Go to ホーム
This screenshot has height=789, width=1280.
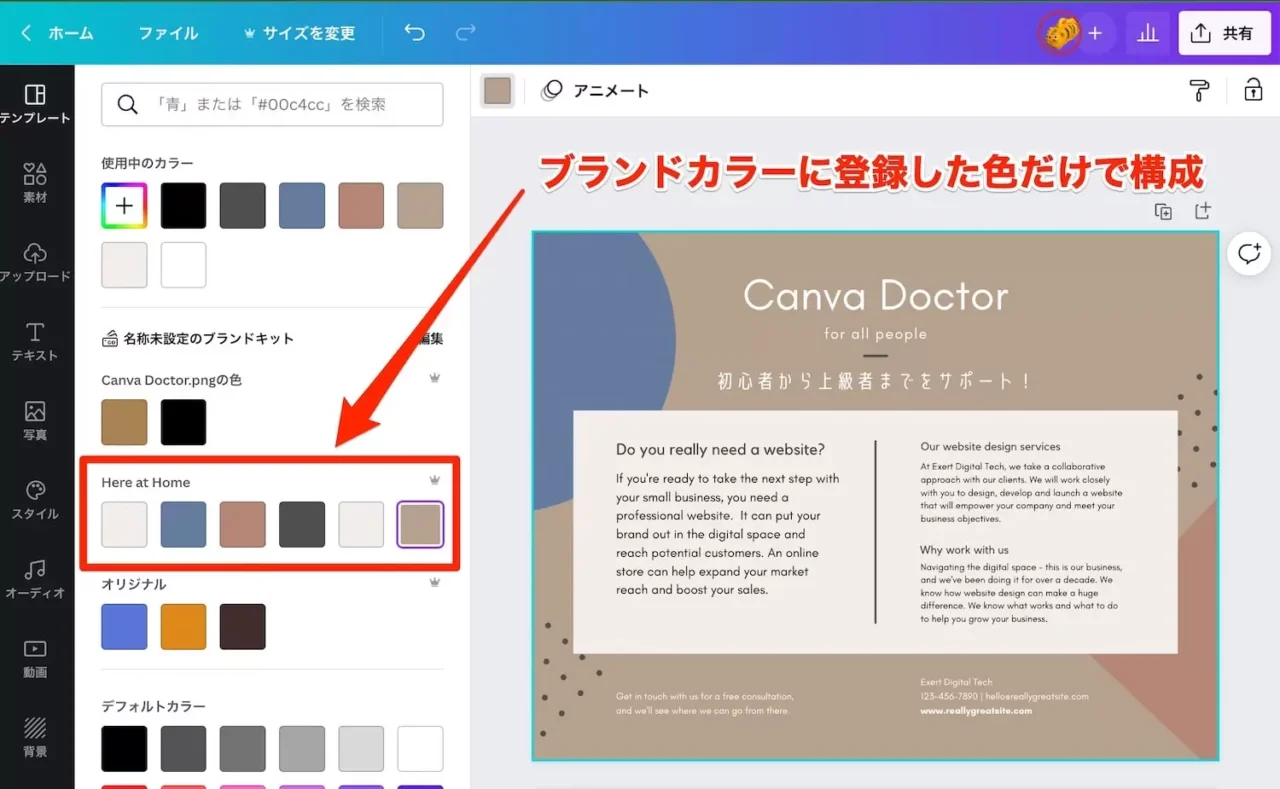tap(71, 33)
